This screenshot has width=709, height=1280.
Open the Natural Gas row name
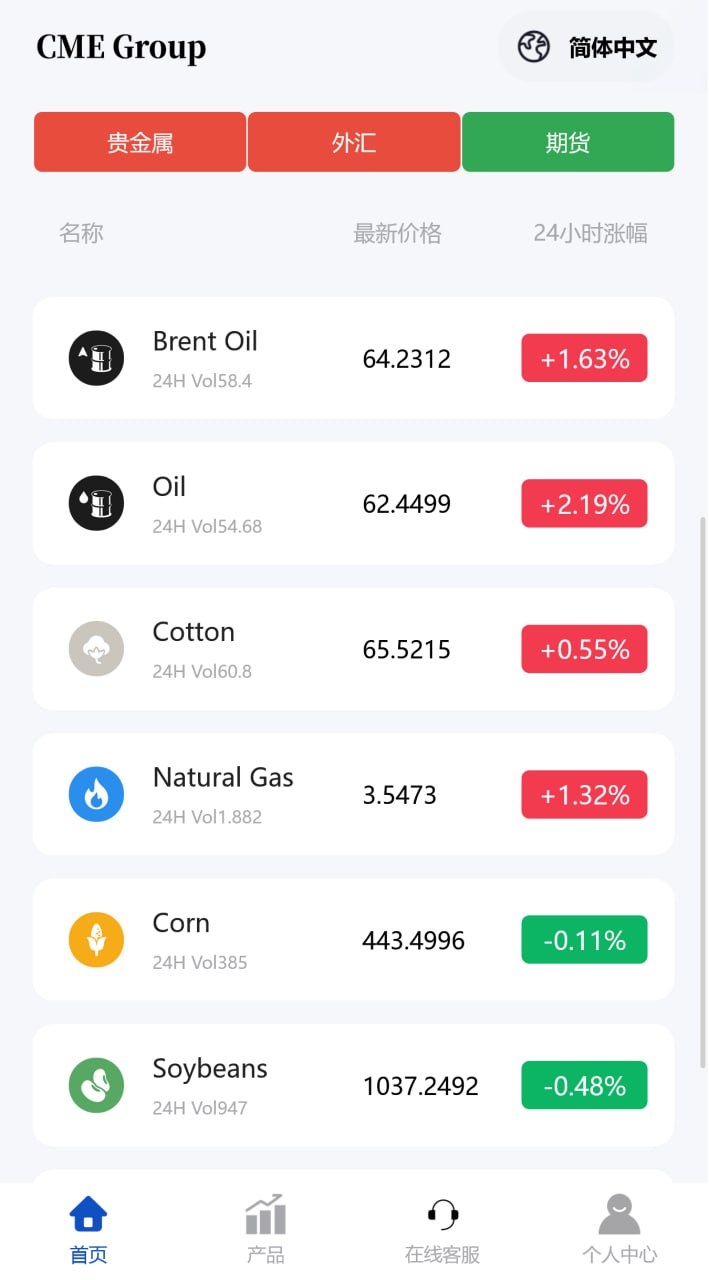click(223, 778)
